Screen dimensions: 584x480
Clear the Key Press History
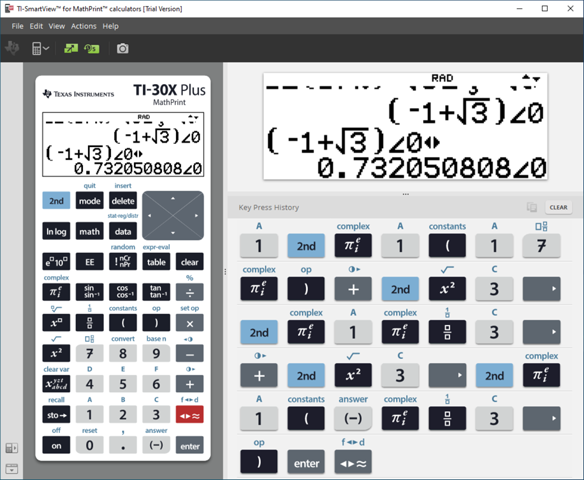[x=558, y=207]
